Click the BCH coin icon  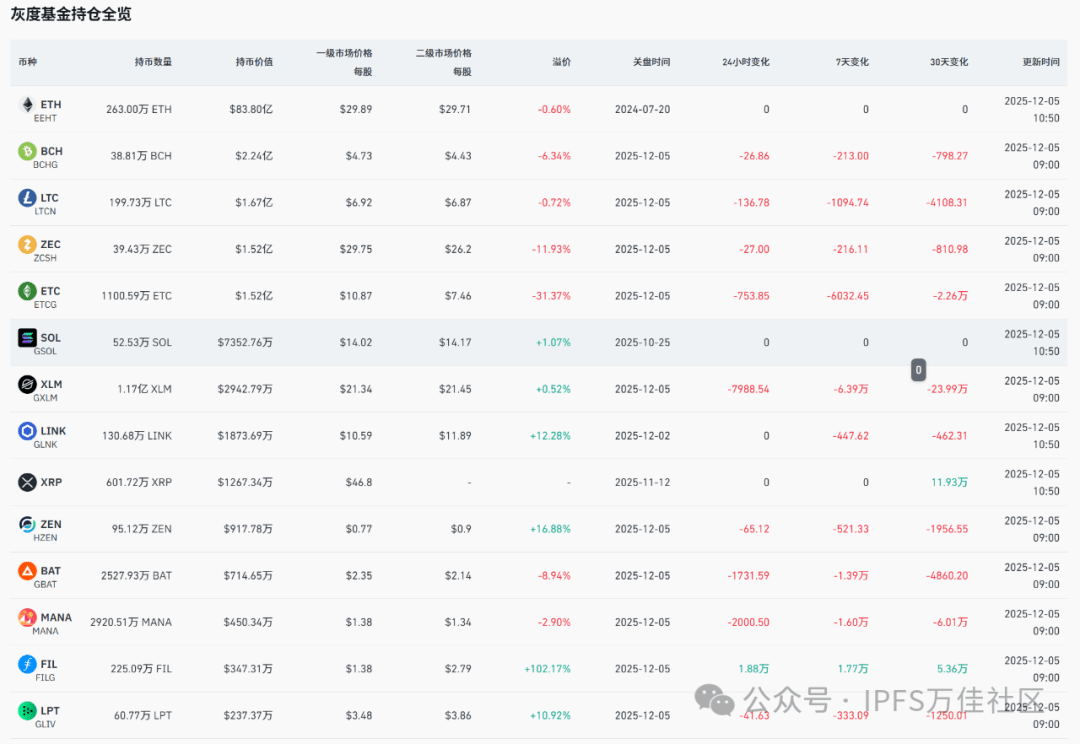click(x=28, y=151)
